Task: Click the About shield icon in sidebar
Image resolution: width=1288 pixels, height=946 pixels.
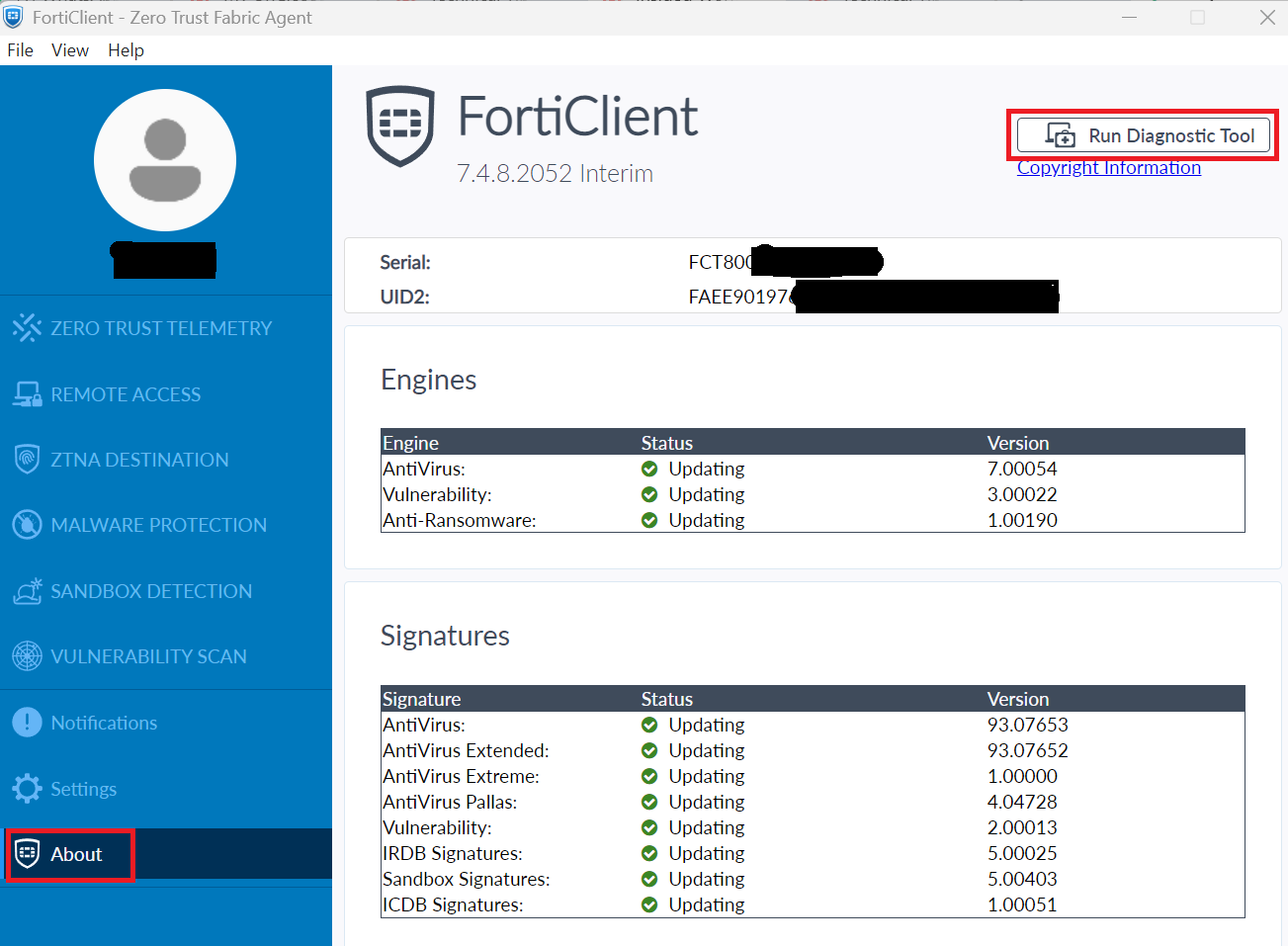Action: click(x=28, y=854)
